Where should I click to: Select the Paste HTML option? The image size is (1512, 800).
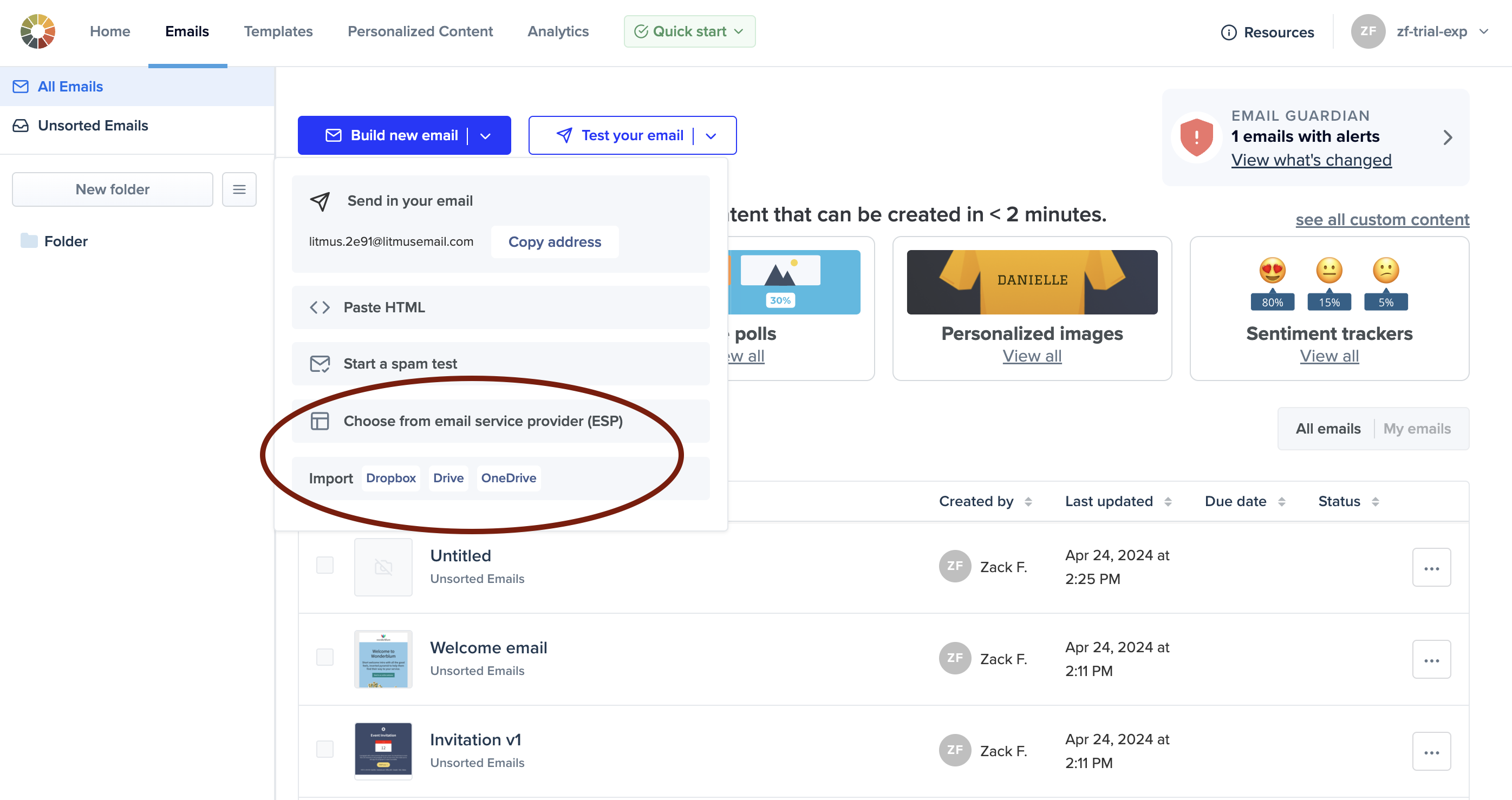coord(384,307)
